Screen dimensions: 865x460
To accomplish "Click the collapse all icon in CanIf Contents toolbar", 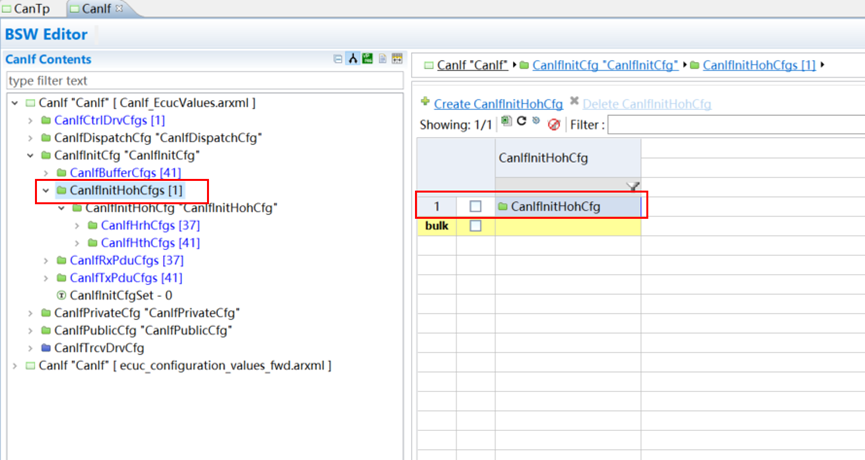I will point(338,60).
